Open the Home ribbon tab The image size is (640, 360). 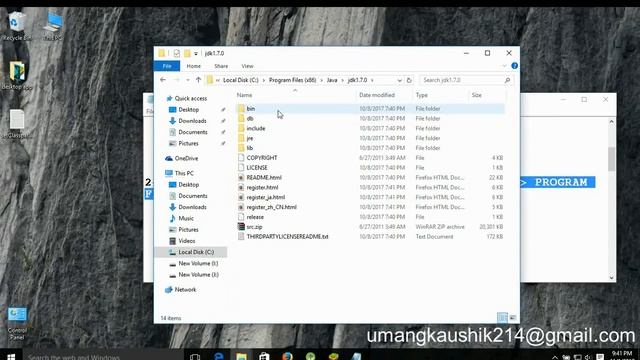click(x=193, y=66)
